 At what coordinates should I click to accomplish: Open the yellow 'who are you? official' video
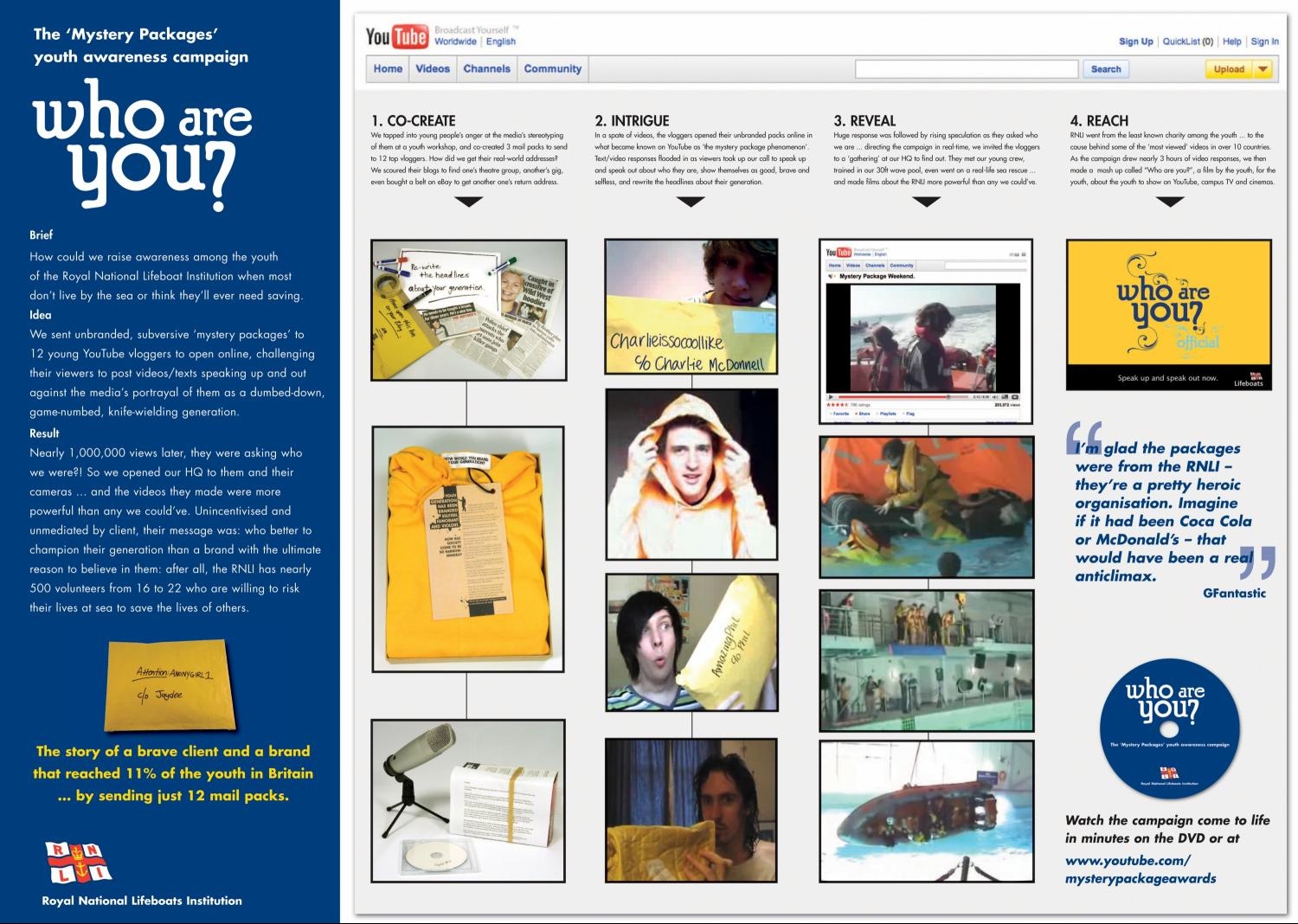[x=1169, y=315]
